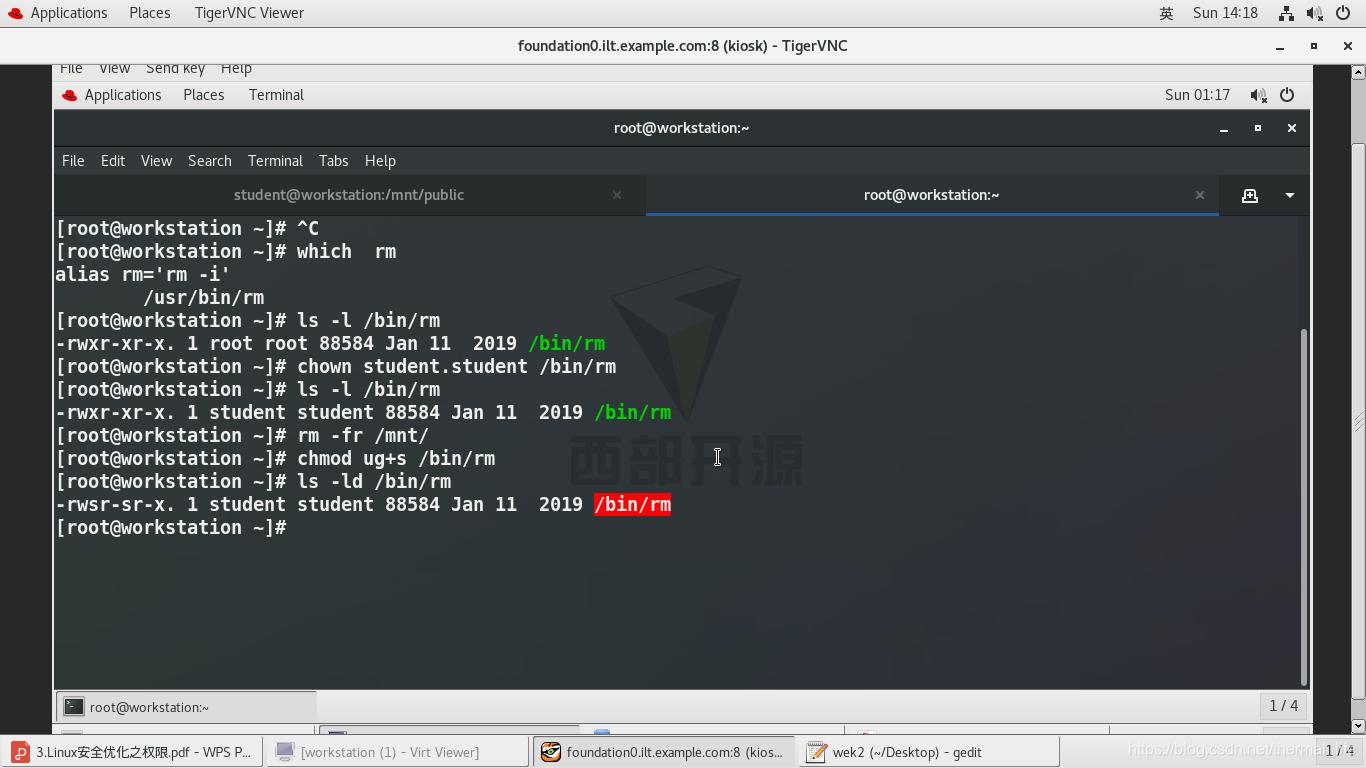Click TigerVNC Viewer in host top bar

(x=249, y=13)
